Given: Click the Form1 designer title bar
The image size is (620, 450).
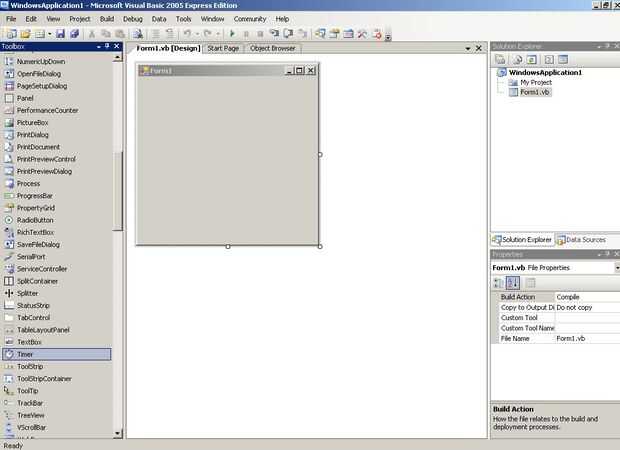Looking at the screenshot, I should click(227, 70).
